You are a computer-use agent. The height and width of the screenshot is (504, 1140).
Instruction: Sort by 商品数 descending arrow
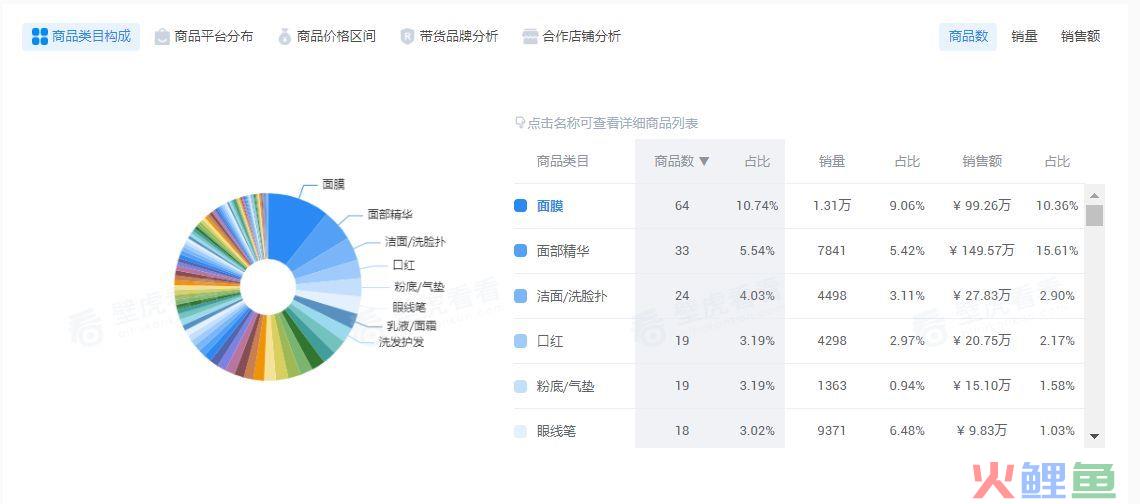[x=704, y=161]
